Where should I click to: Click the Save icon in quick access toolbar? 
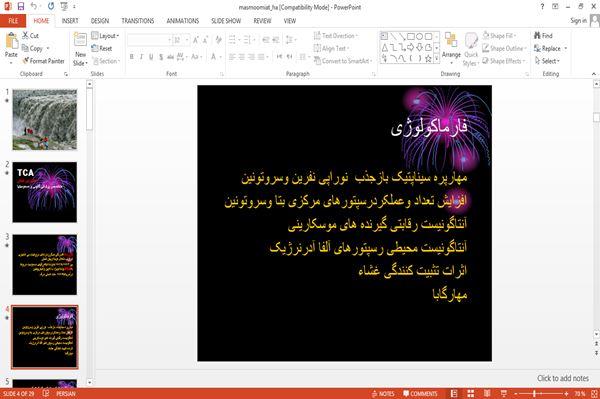(x=21, y=6)
